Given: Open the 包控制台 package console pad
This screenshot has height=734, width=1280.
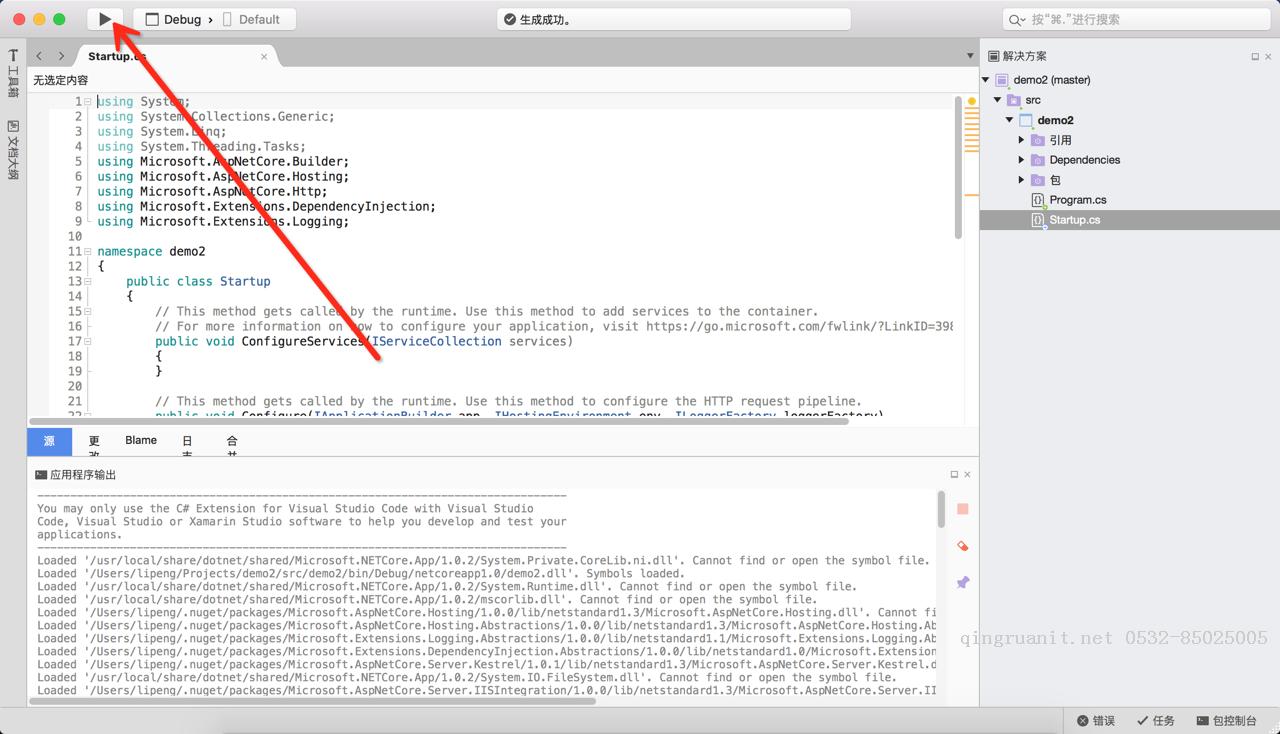Looking at the screenshot, I should point(1226,721).
